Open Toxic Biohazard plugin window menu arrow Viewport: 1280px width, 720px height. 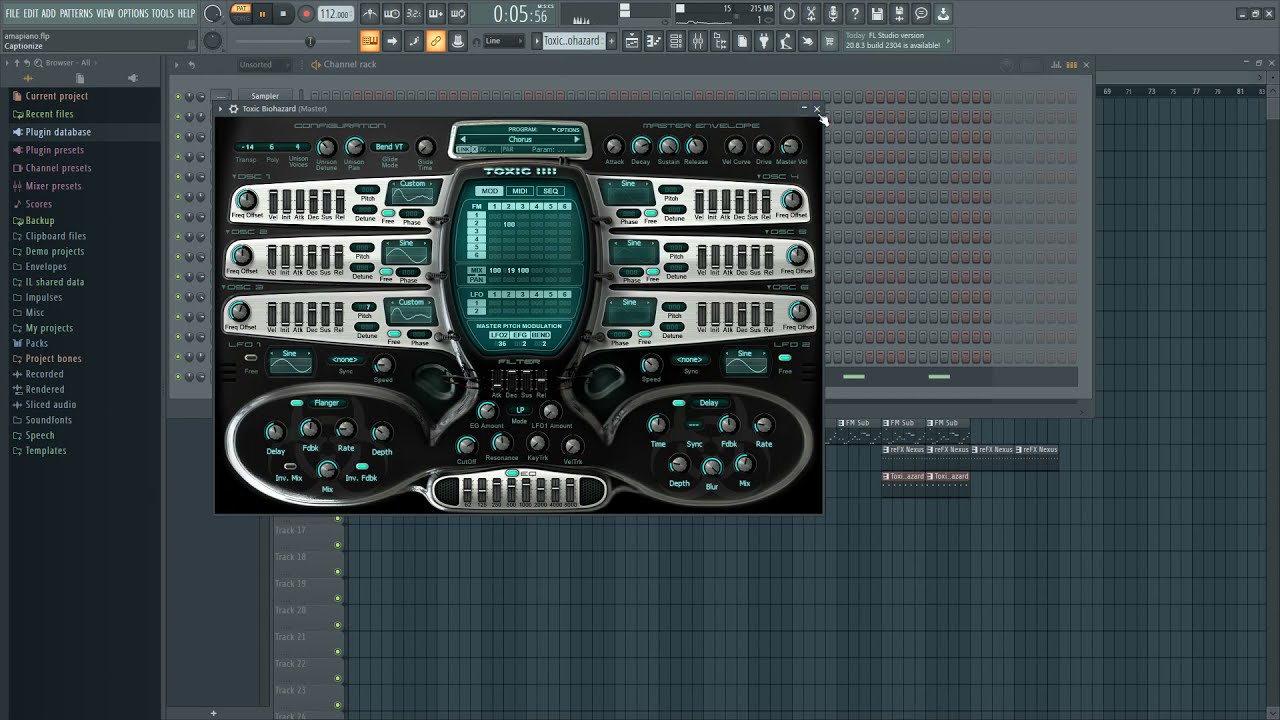[221, 109]
